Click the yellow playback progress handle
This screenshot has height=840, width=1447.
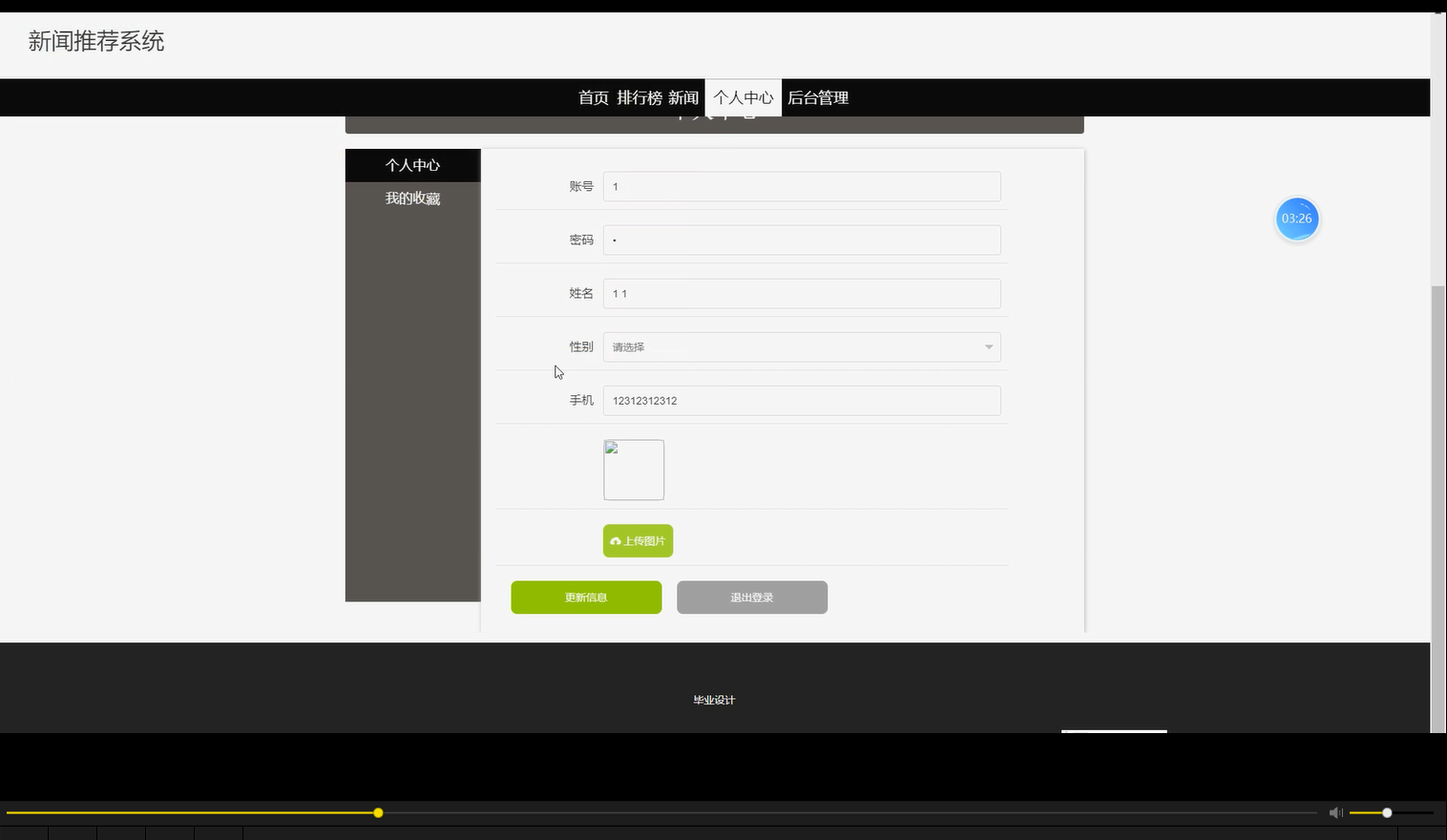378,812
